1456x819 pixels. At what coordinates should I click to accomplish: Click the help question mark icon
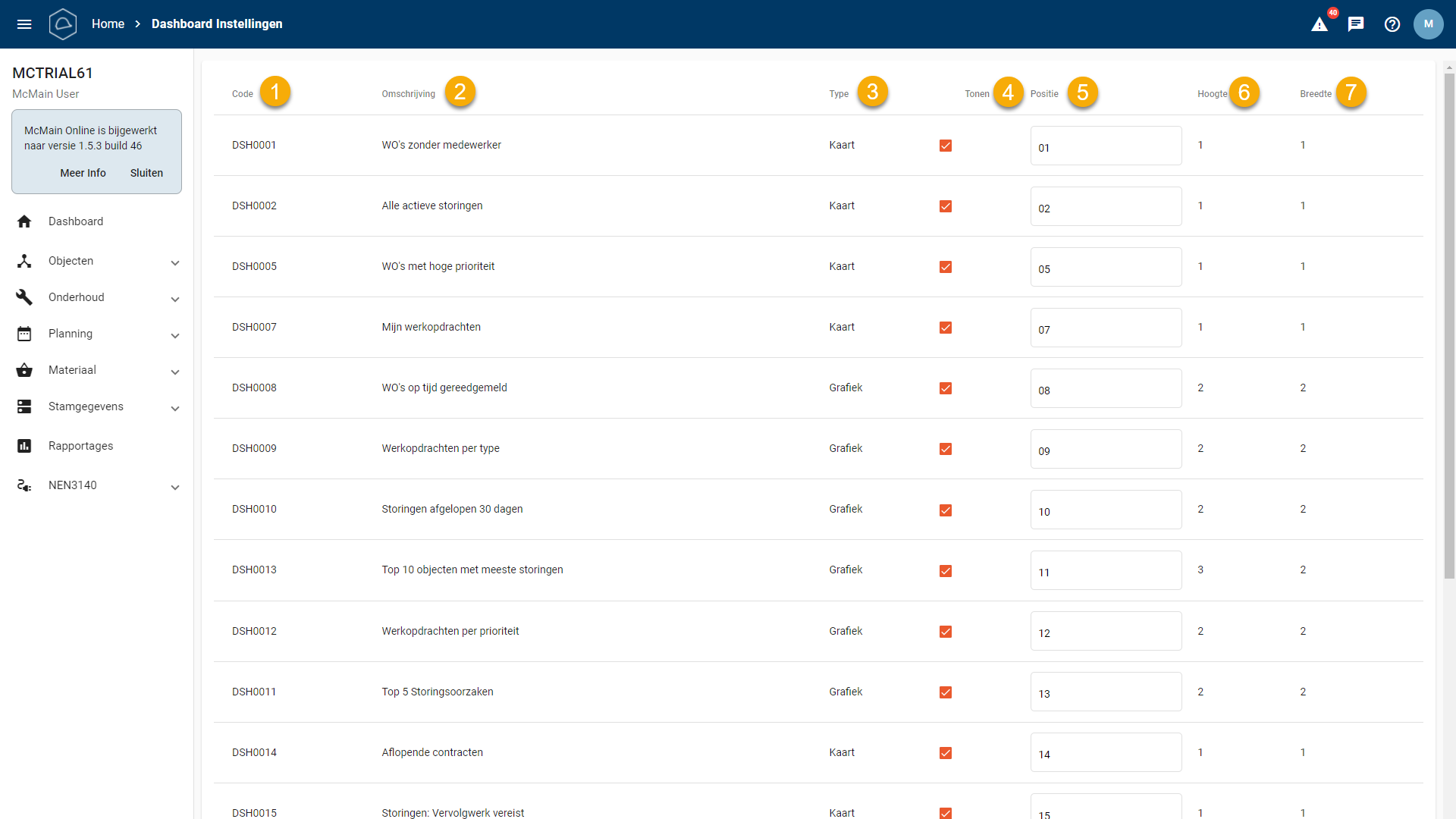coord(1392,24)
